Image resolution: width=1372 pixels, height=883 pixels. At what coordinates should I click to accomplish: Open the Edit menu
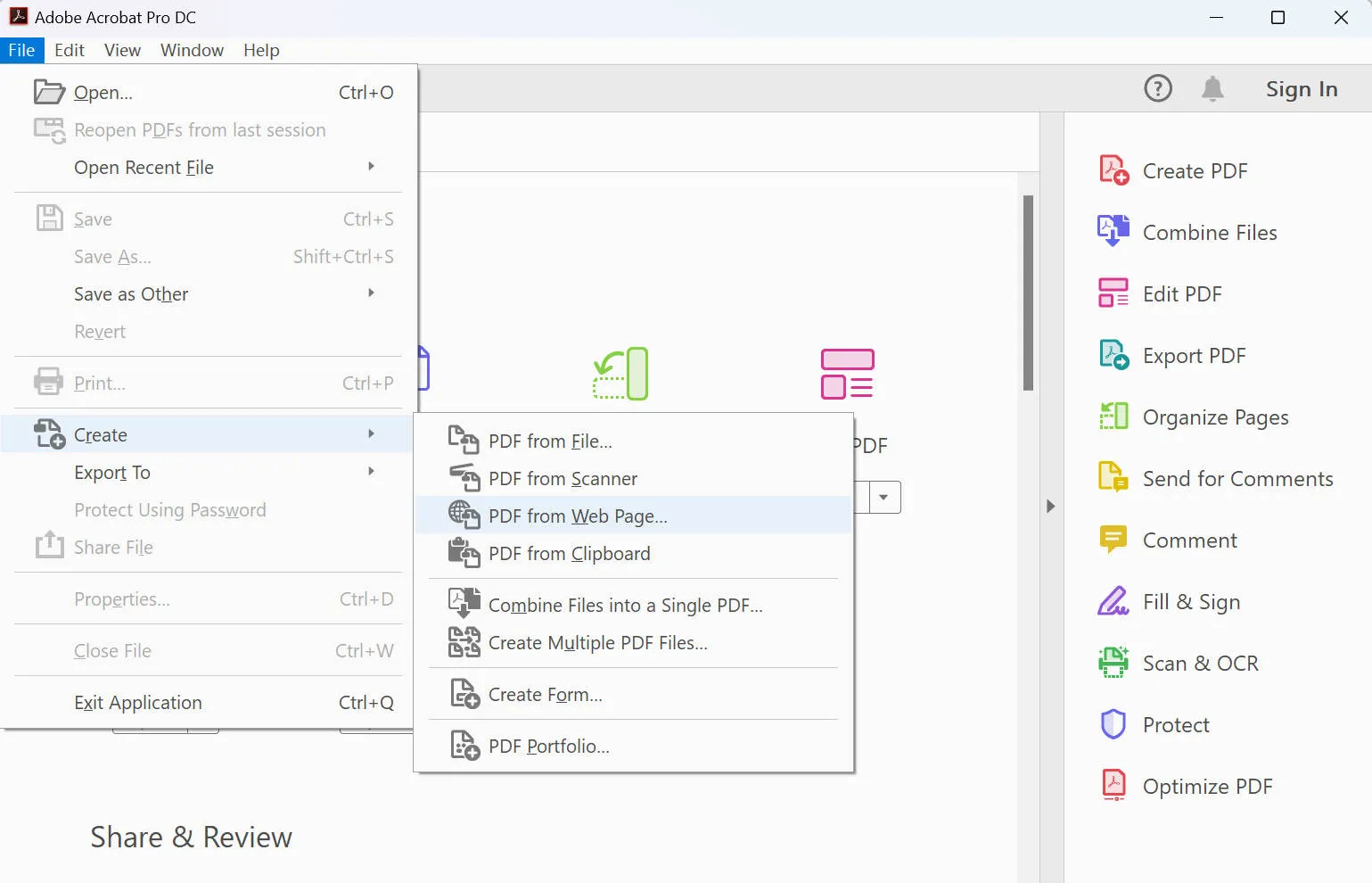click(x=69, y=50)
